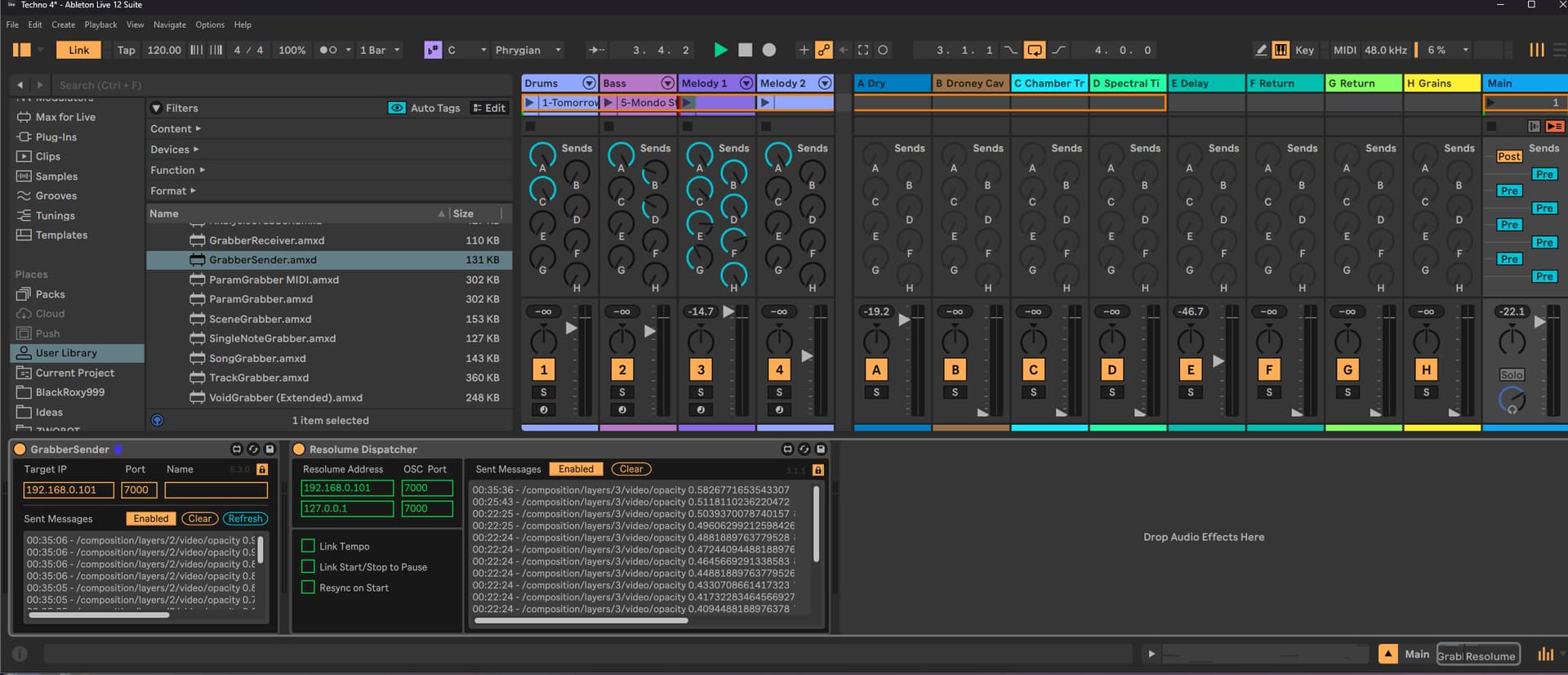This screenshot has width=1568, height=675.
Task: Click the Edit tags button
Action: 489,108
